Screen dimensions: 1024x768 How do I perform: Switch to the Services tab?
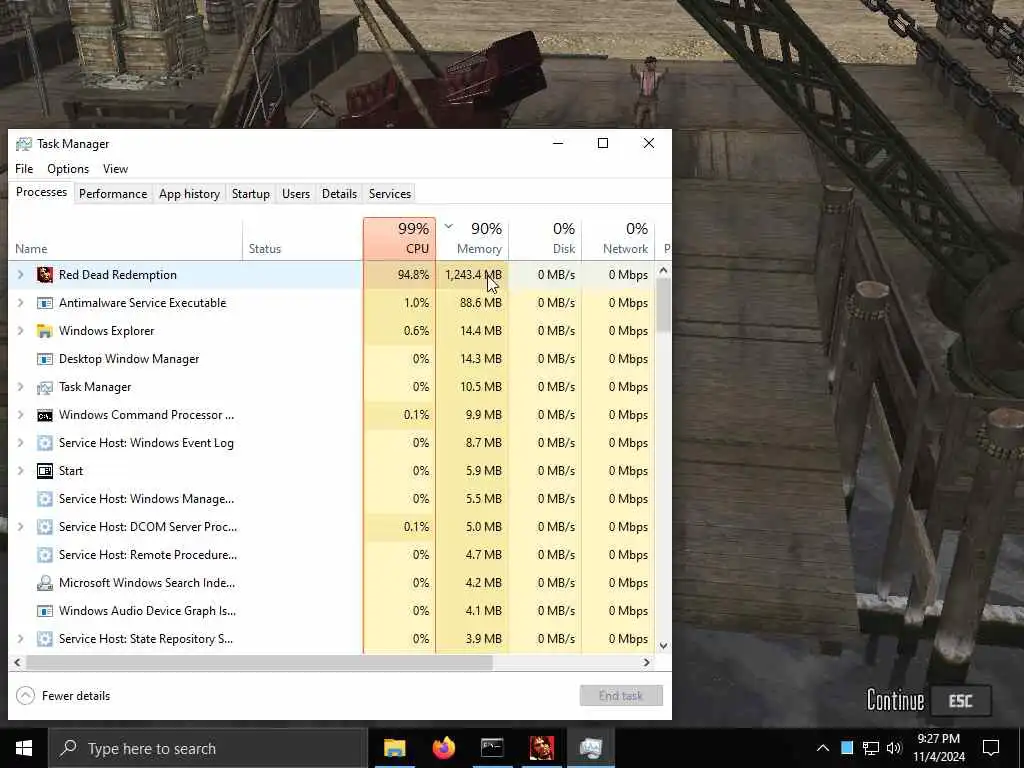click(x=390, y=194)
